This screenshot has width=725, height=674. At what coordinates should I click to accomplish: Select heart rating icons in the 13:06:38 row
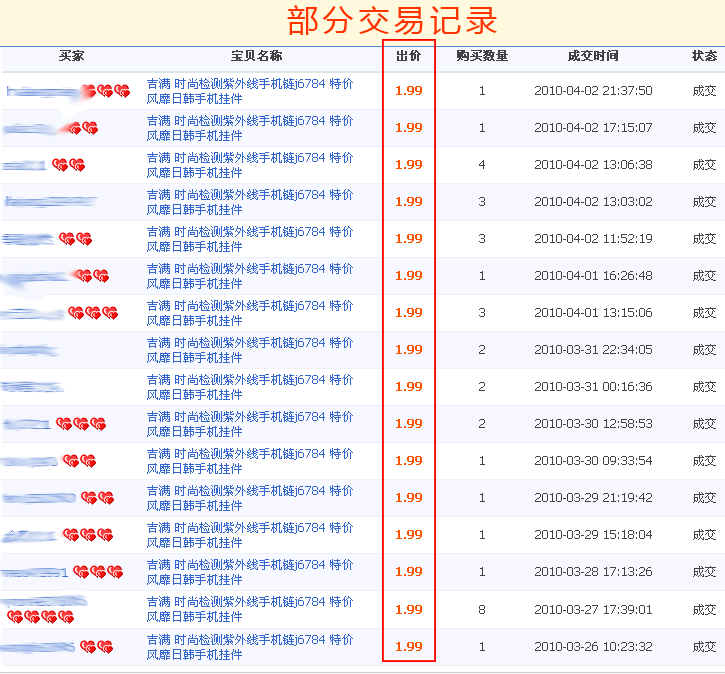tap(68, 165)
